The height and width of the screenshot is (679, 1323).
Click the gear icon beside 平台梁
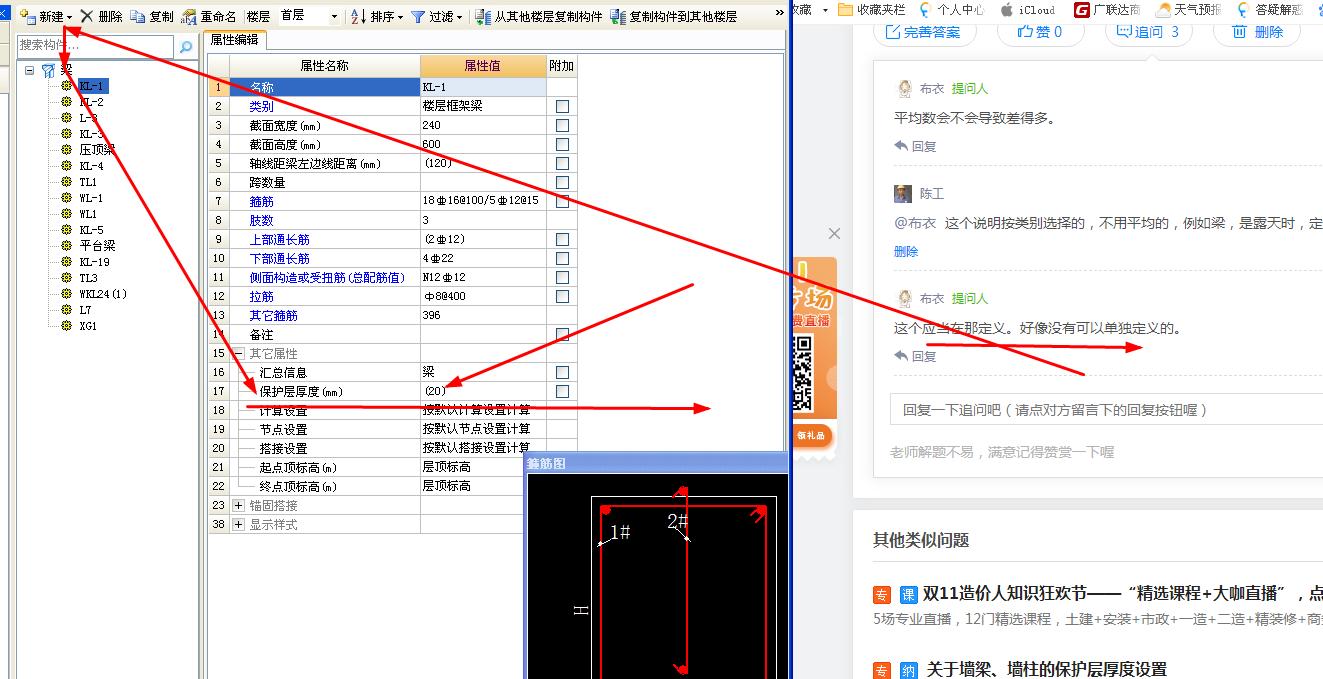pos(67,246)
